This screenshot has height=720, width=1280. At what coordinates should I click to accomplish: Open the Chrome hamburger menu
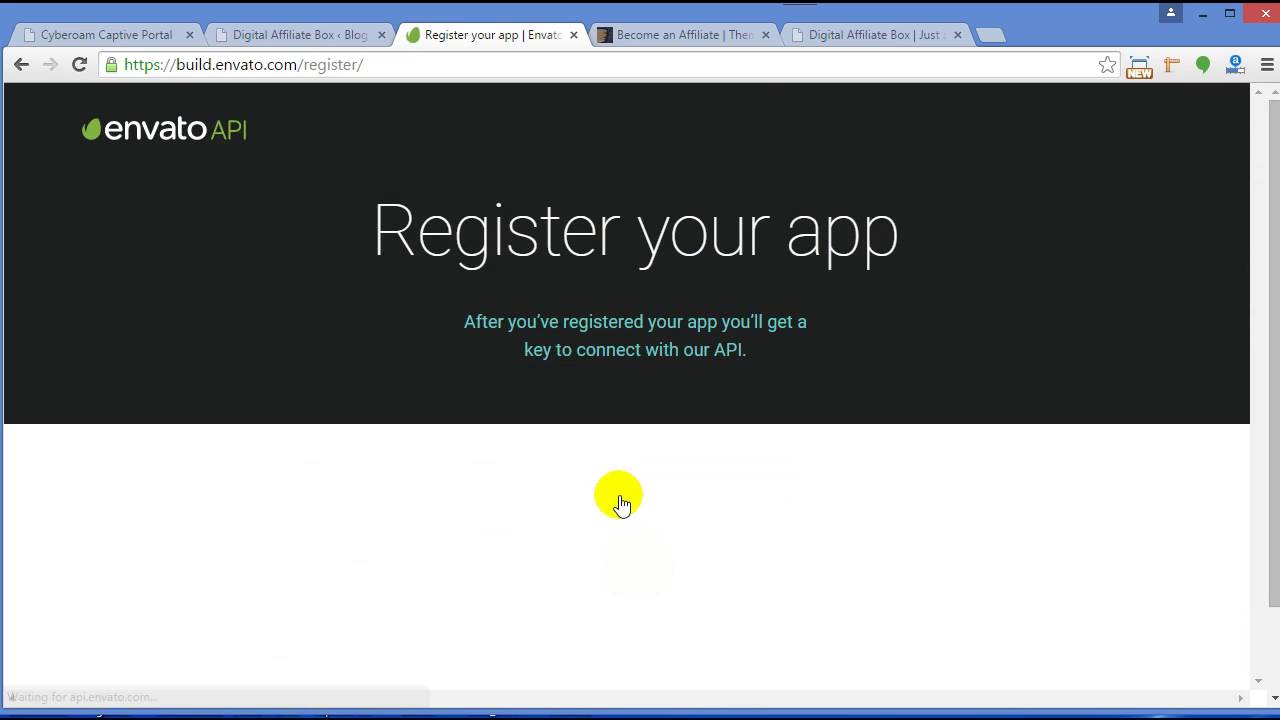pyautogui.click(x=1267, y=65)
